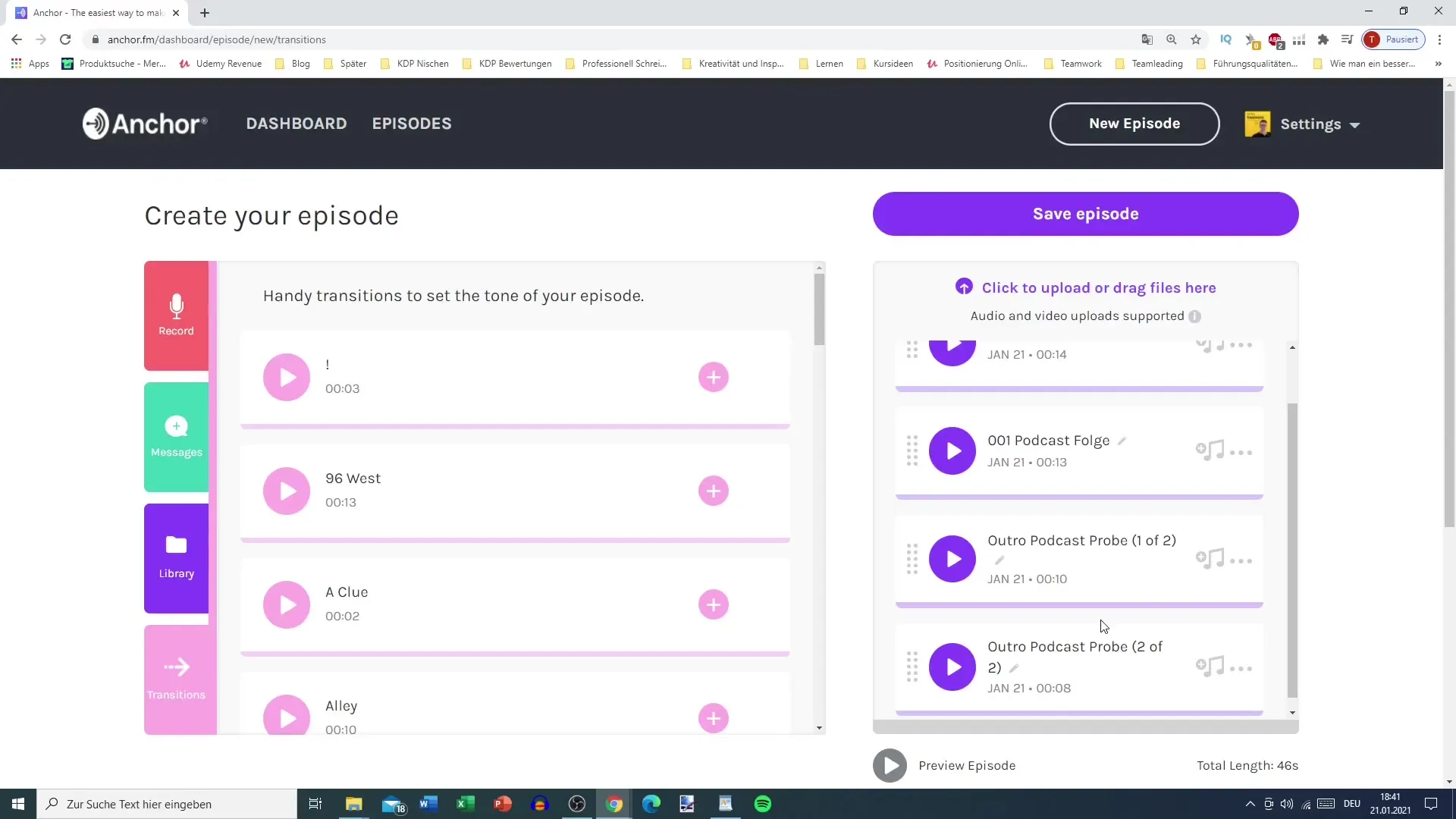The height and width of the screenshot is (819, 1456).
Task: Go to the Episodes page
Action: pyautogui.click(x=412, y=124)
